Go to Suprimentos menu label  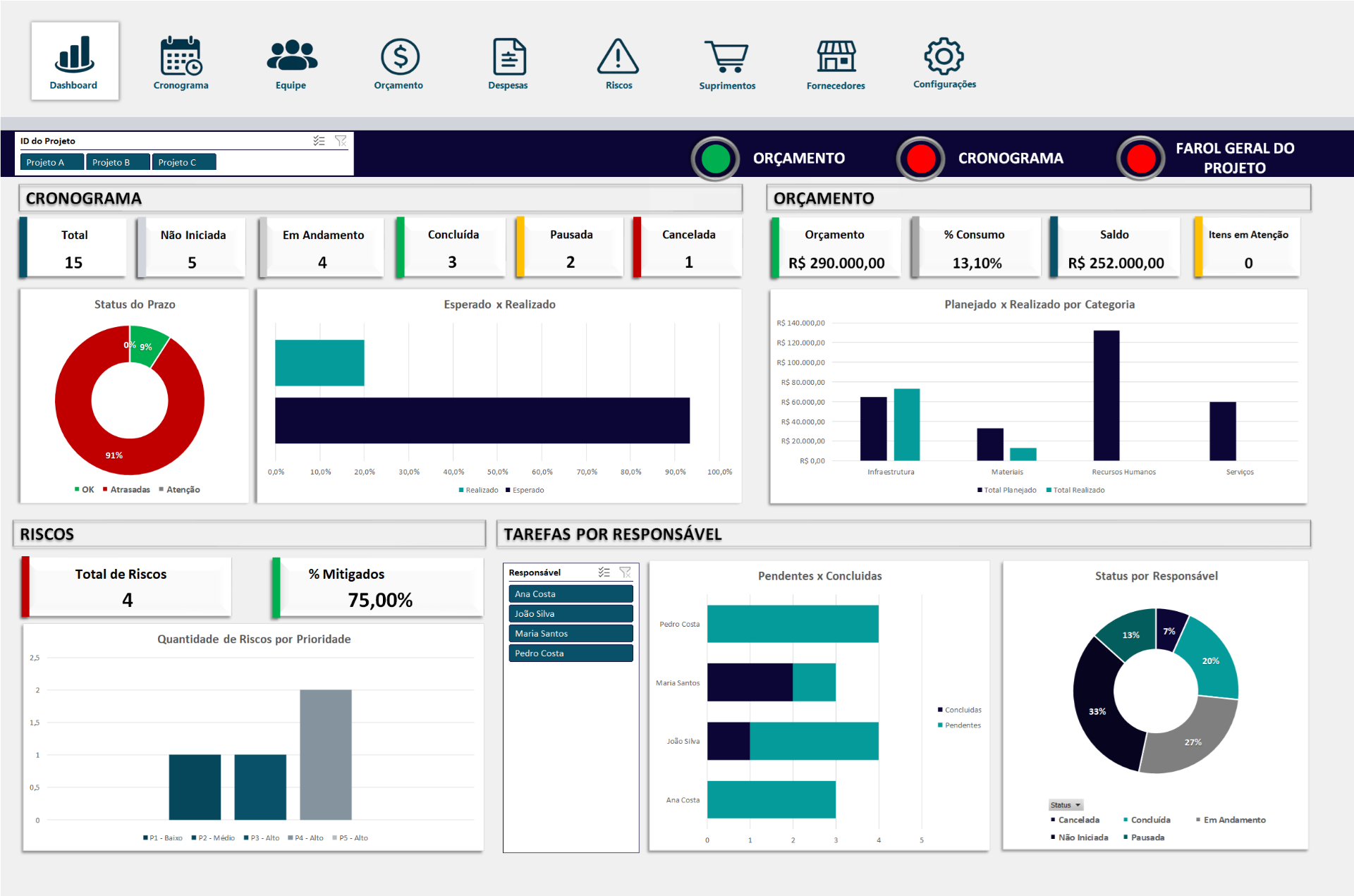[727, 86]
